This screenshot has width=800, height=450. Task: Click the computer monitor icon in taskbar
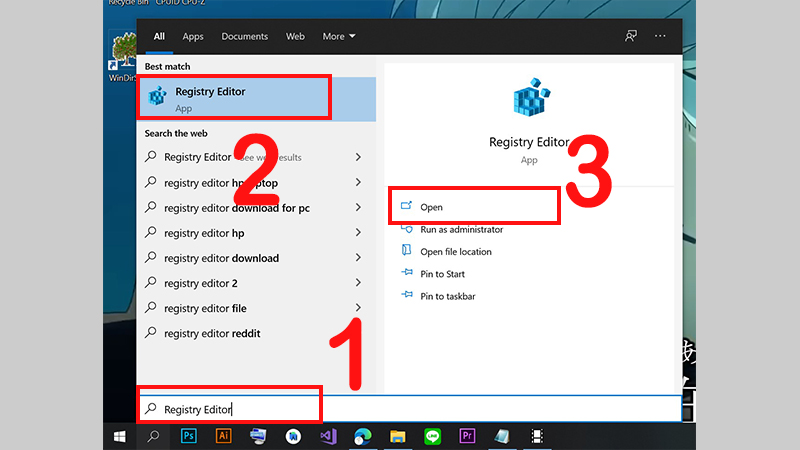(x=258, y=436)
